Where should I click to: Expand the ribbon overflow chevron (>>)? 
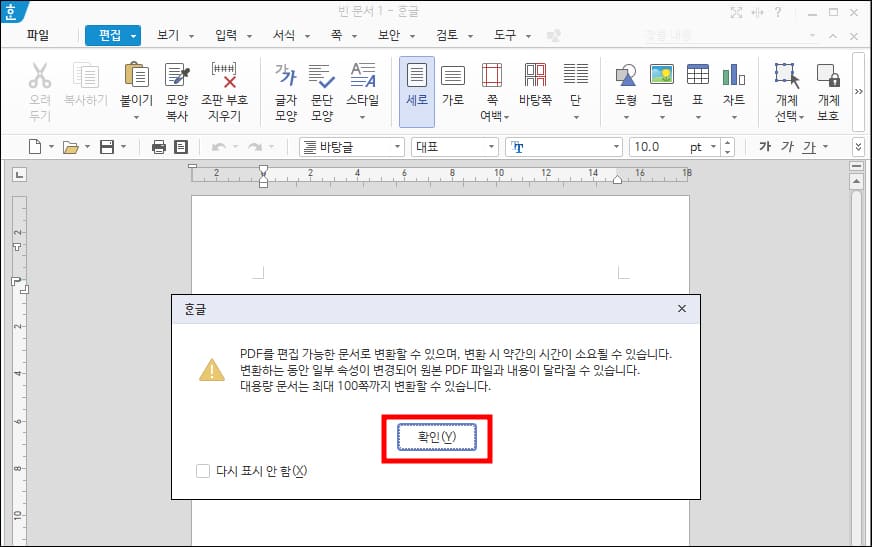pos(858,91)
